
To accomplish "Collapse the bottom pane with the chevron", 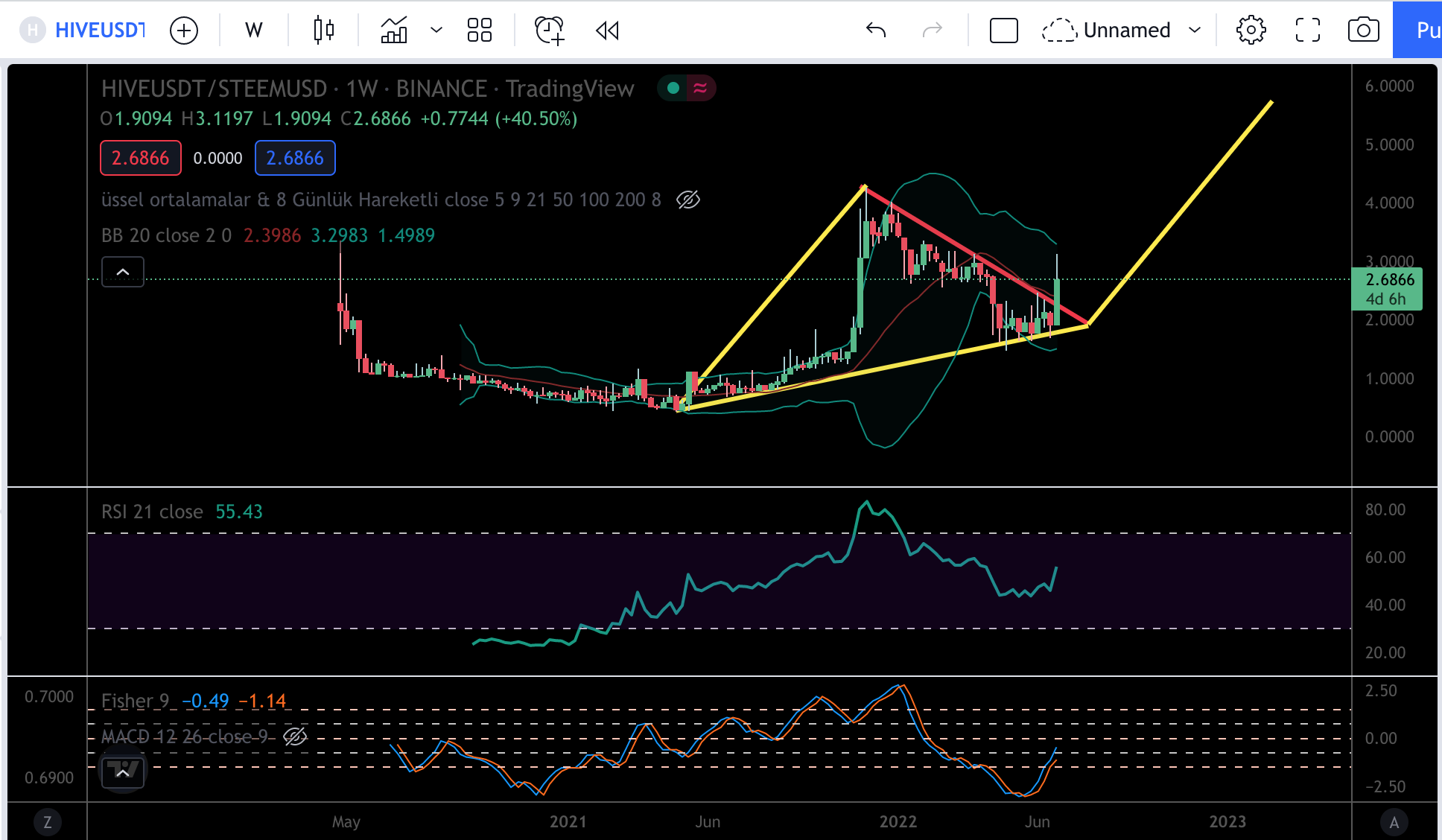I will click(x=123, y=772).
